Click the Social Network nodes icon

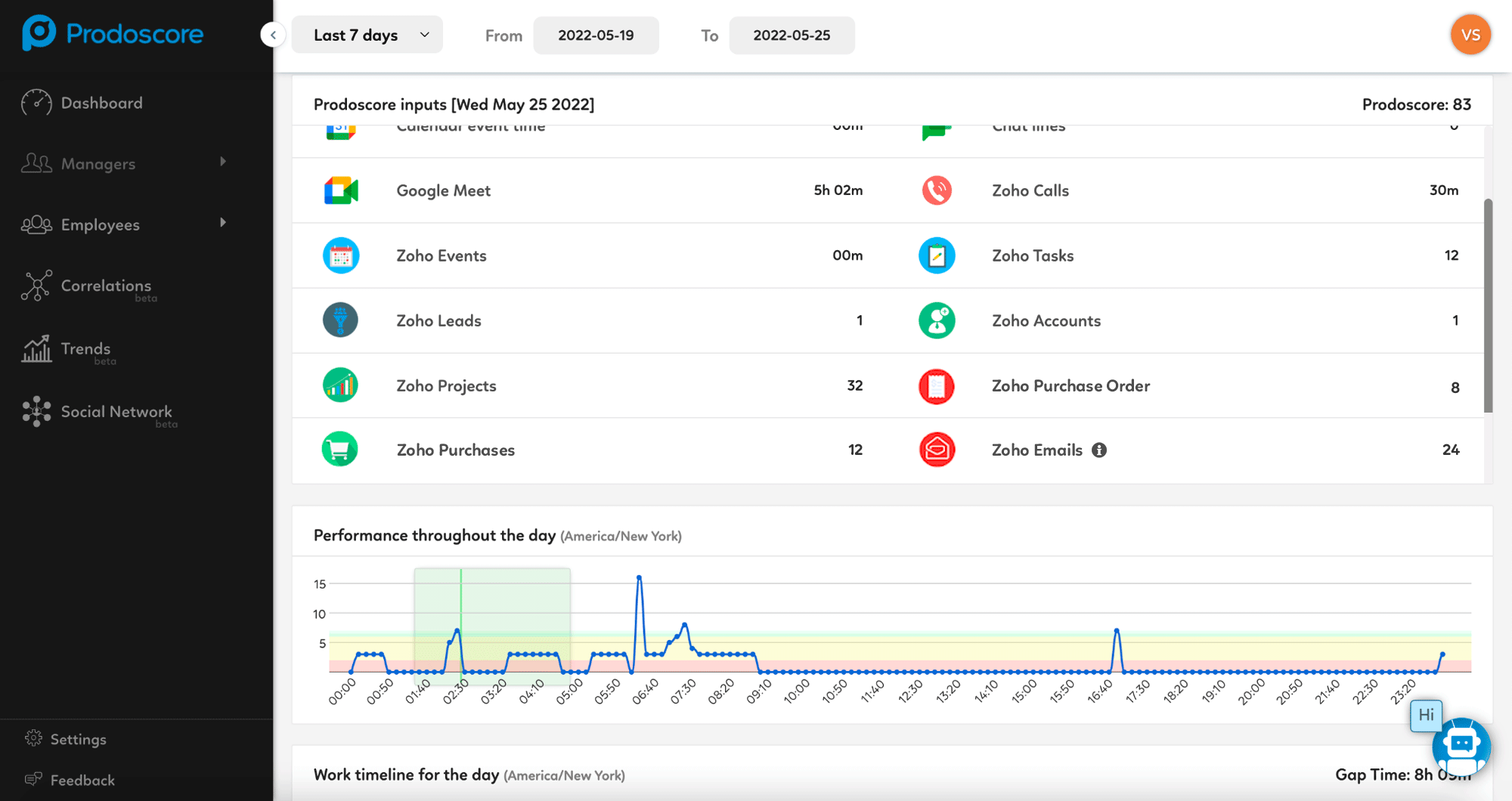click(x=36, y=412)
